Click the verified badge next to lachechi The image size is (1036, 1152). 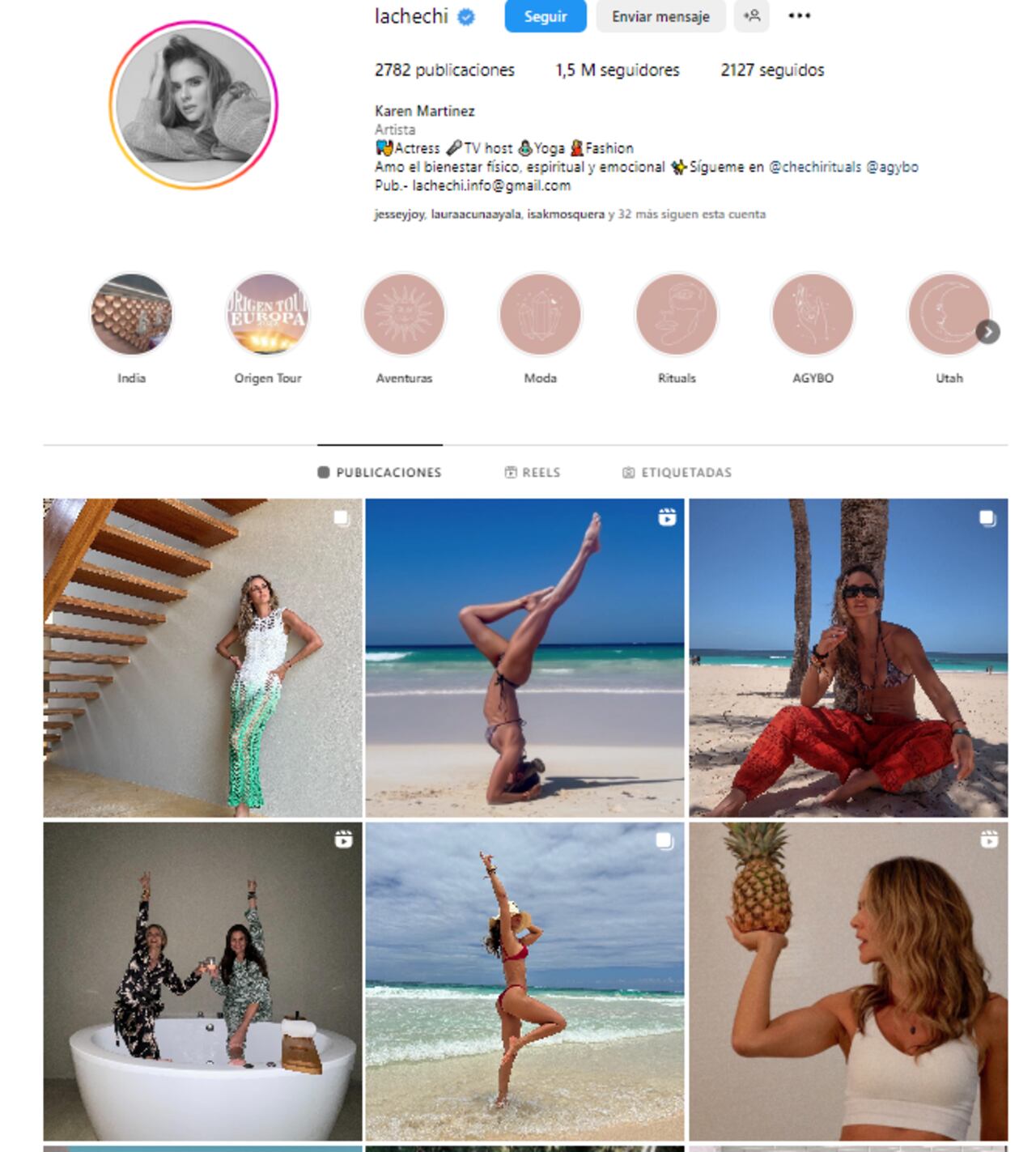pos(466,16)
